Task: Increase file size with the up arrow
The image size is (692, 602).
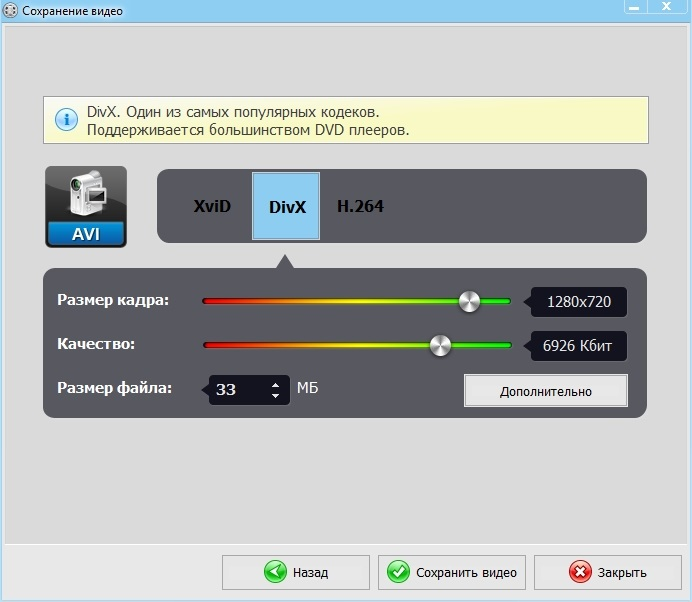Action: pyautogui.click(x=275, y=385)
